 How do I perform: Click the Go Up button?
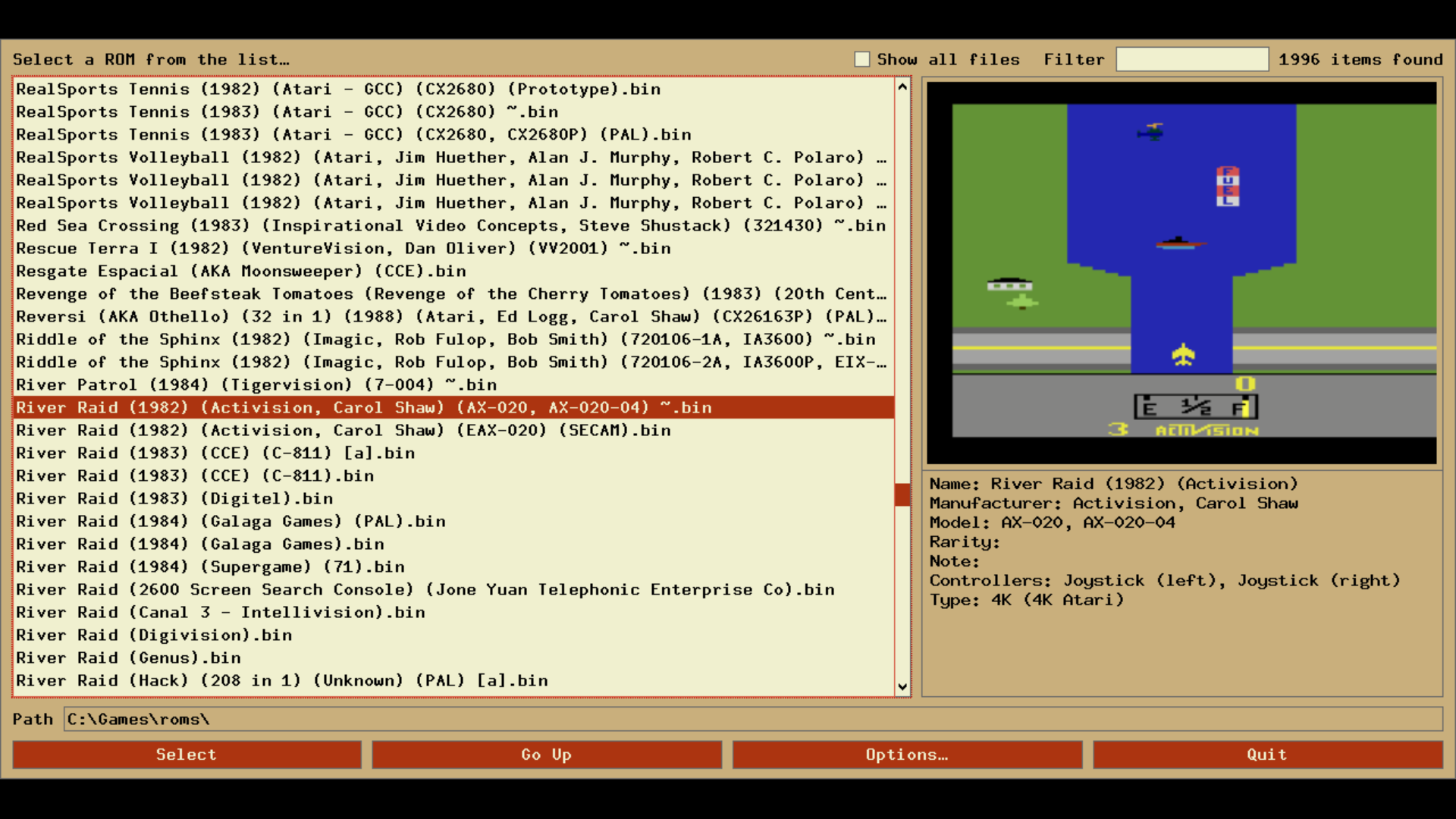pos(547,755)
